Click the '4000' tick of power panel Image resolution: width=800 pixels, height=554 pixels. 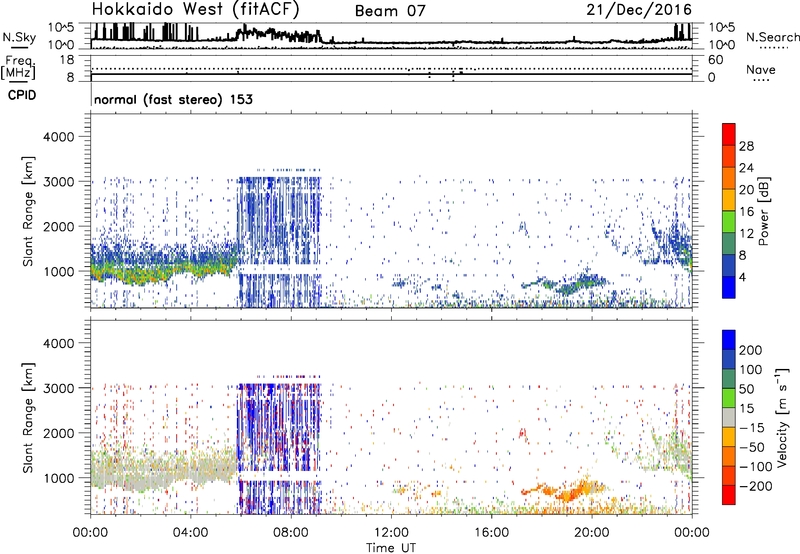[59, 137]
